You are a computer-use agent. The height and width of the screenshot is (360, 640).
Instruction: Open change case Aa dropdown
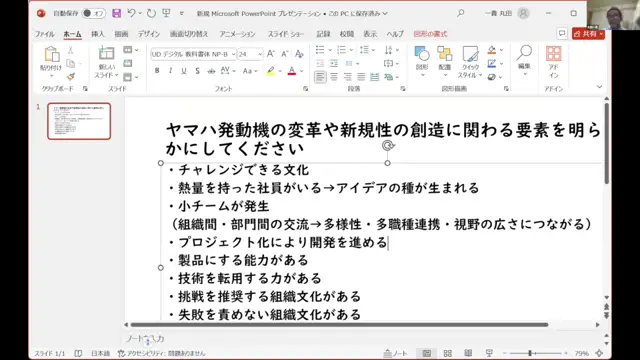250,71
